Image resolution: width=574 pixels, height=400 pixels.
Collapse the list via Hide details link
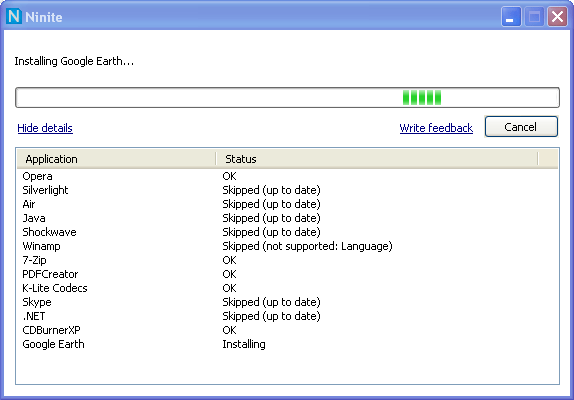(x=45, y=128)
